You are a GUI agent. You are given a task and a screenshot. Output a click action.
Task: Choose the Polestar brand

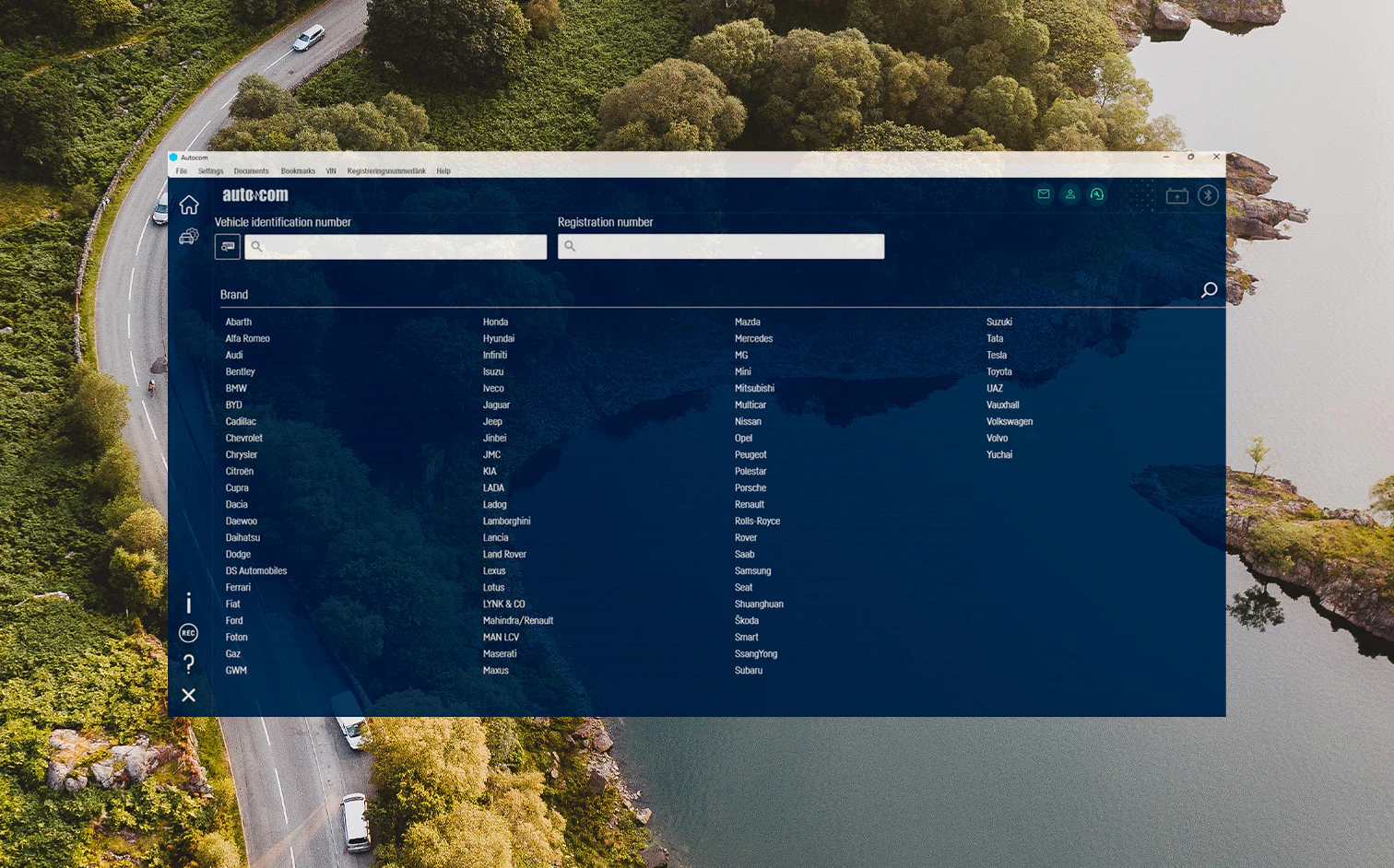click(x=750, y=471)
